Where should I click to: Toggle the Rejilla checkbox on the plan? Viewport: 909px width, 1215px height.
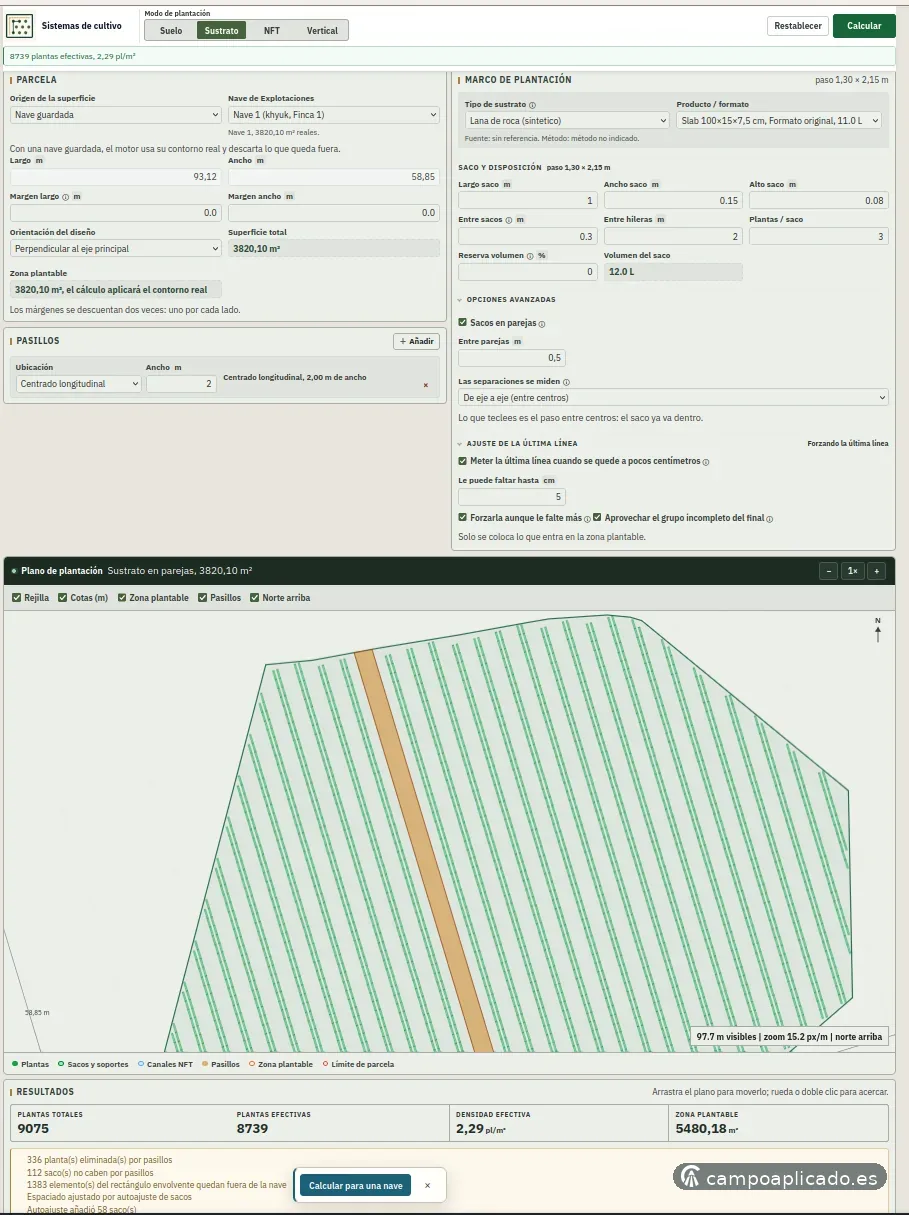coord(16,598)
